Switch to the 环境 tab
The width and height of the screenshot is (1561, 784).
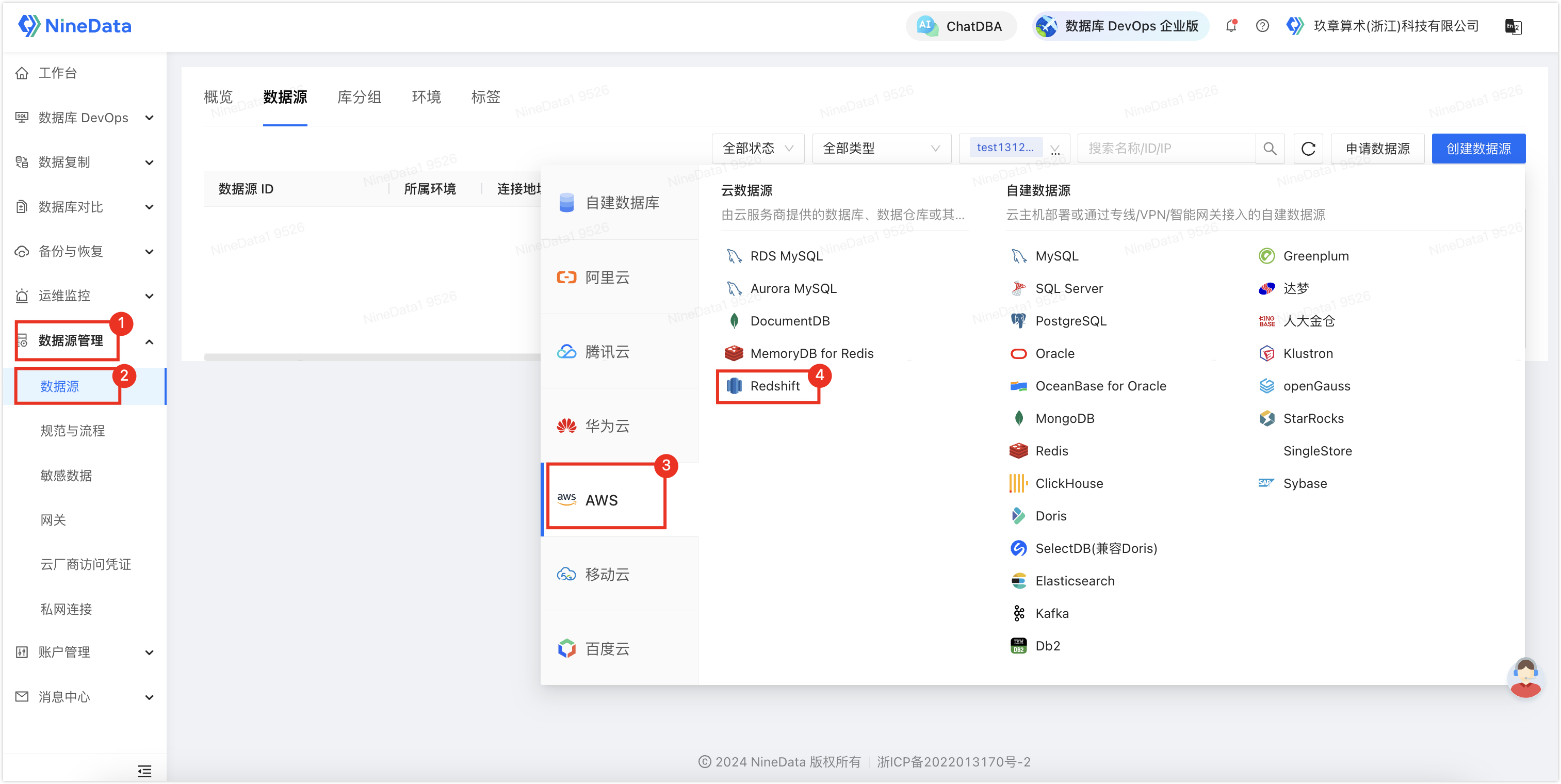click(x=427, y=97)
